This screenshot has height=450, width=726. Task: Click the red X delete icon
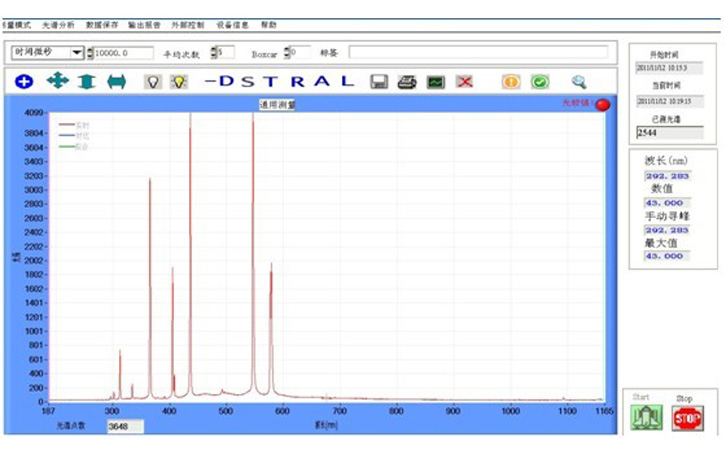tap(464, 82)
